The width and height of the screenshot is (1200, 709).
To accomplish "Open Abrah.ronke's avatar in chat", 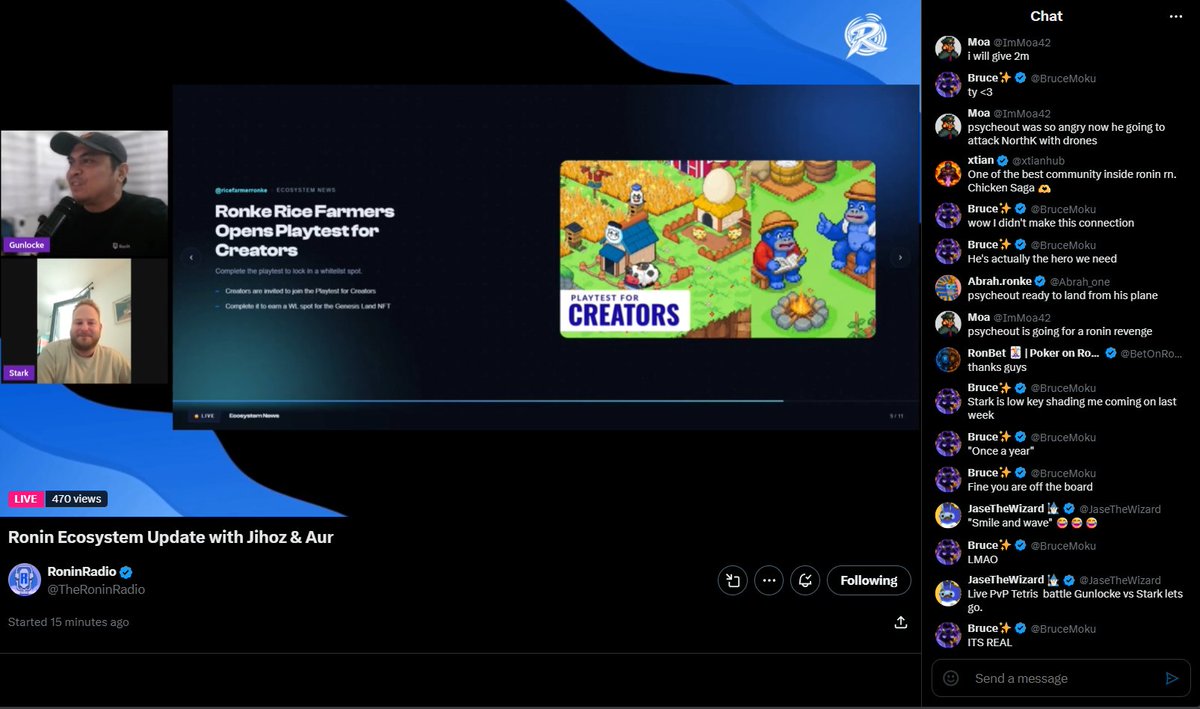I will [x=948, y=288].
